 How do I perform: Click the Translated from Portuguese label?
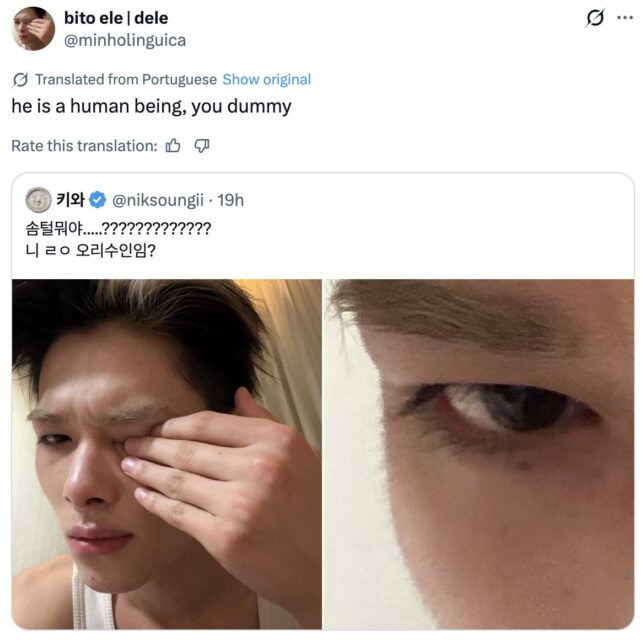pyautogui.click(x=126, y=80)
